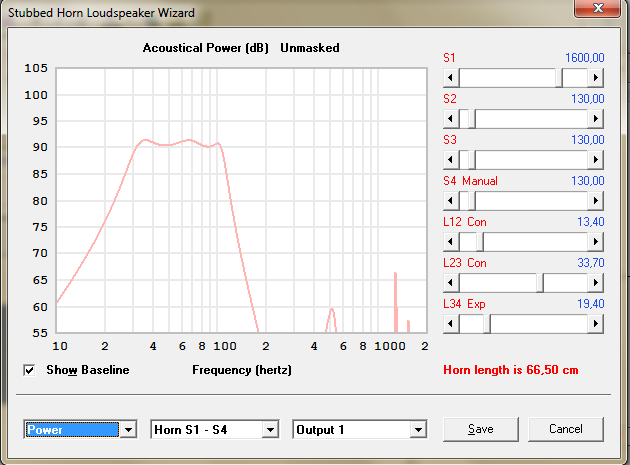Click the Acoustical Power (dB) chart title
The width and height of the screenshot is (630, 465).
pyautogui.click(x=206, y=48)
